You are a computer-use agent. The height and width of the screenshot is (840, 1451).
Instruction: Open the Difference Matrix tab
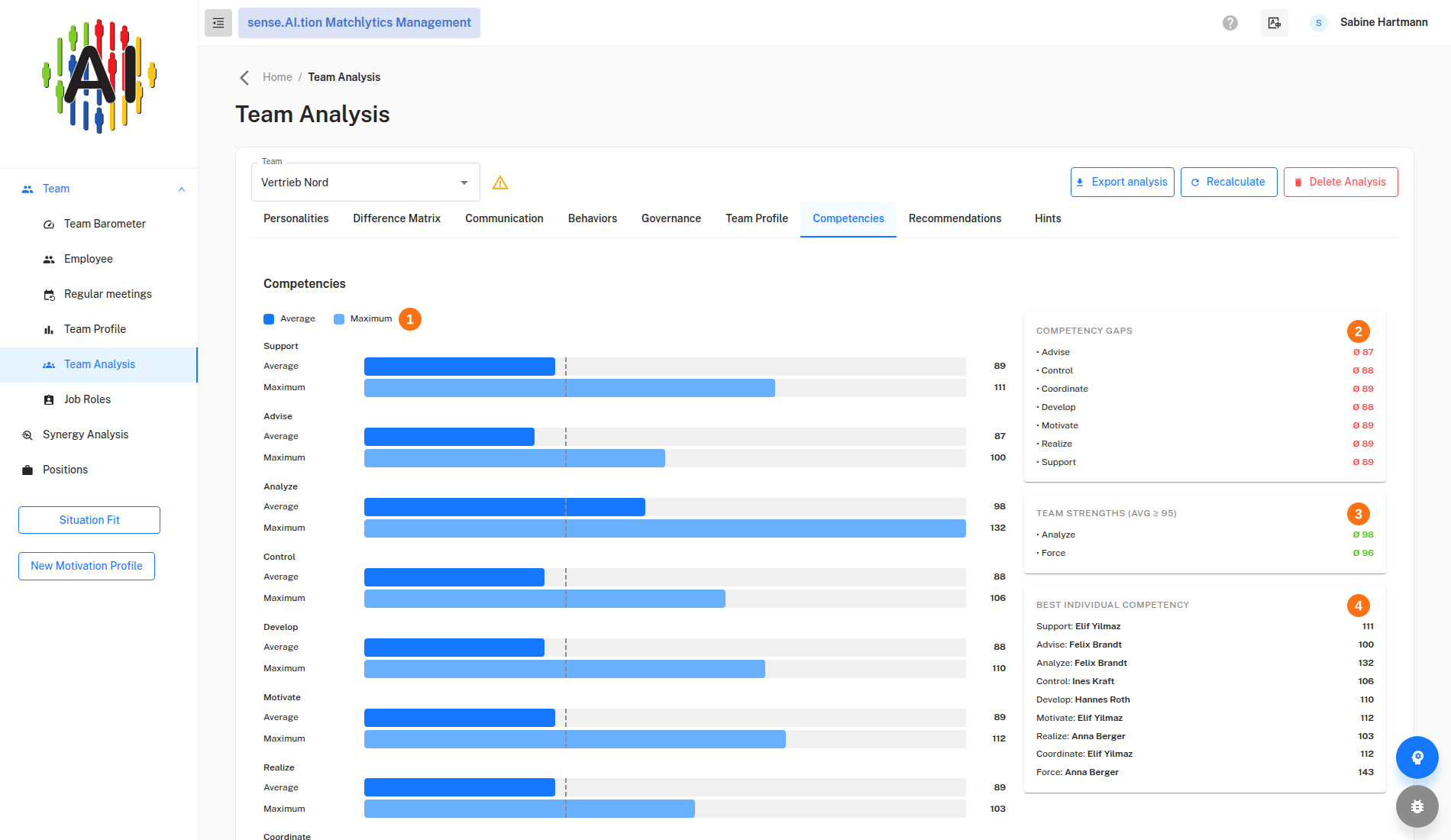(397, 219)
